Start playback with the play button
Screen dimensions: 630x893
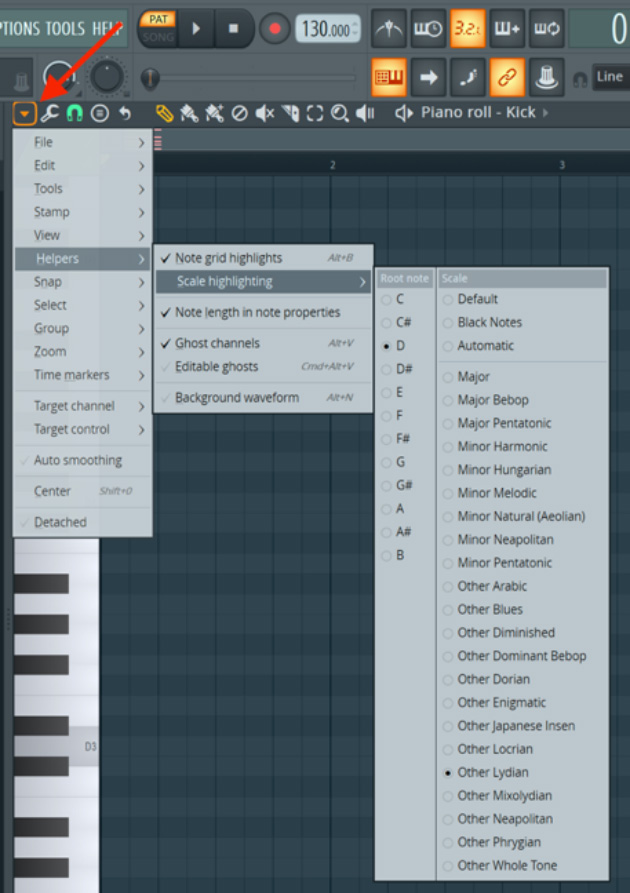click(x=196, y=28)
